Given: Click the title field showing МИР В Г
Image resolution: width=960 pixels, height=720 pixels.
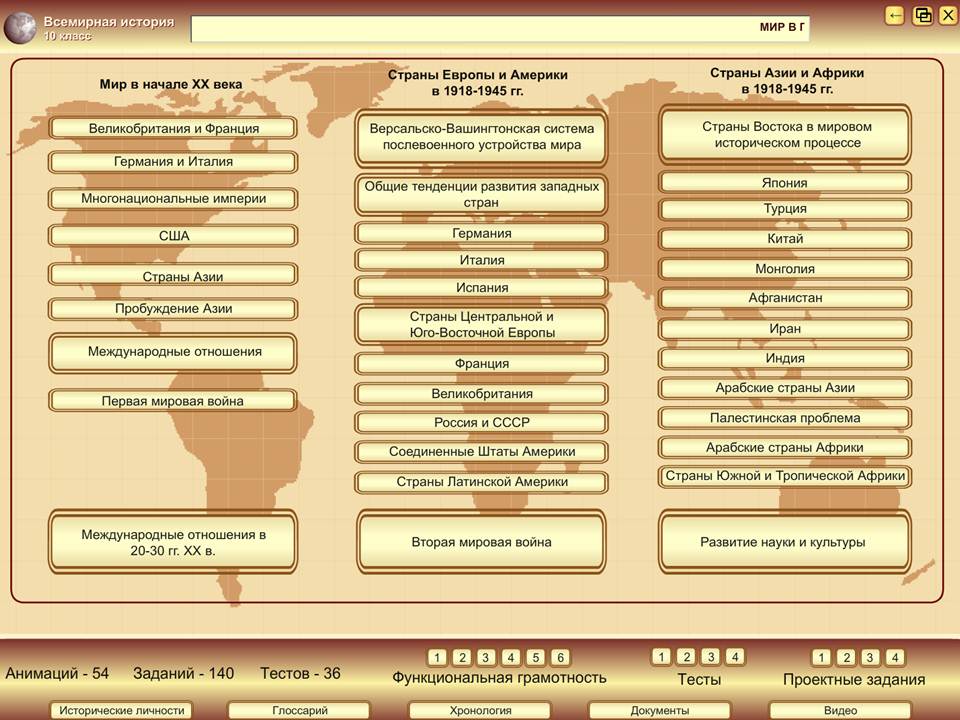Looking at the screenshot, I should [500, 28].
